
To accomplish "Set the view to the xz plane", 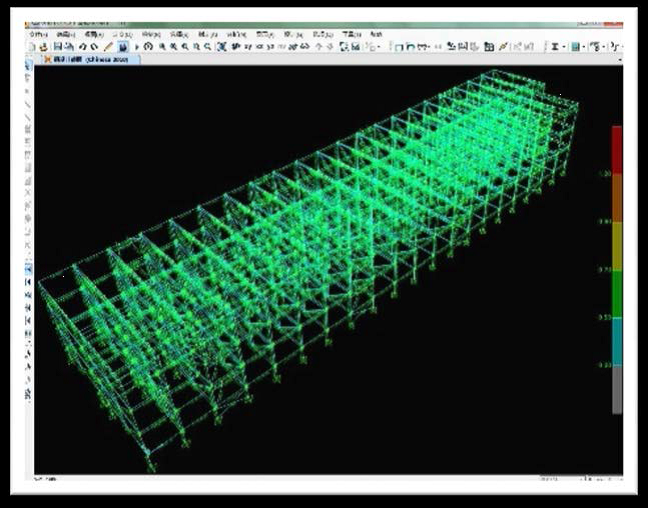I will tap(259, 47).
